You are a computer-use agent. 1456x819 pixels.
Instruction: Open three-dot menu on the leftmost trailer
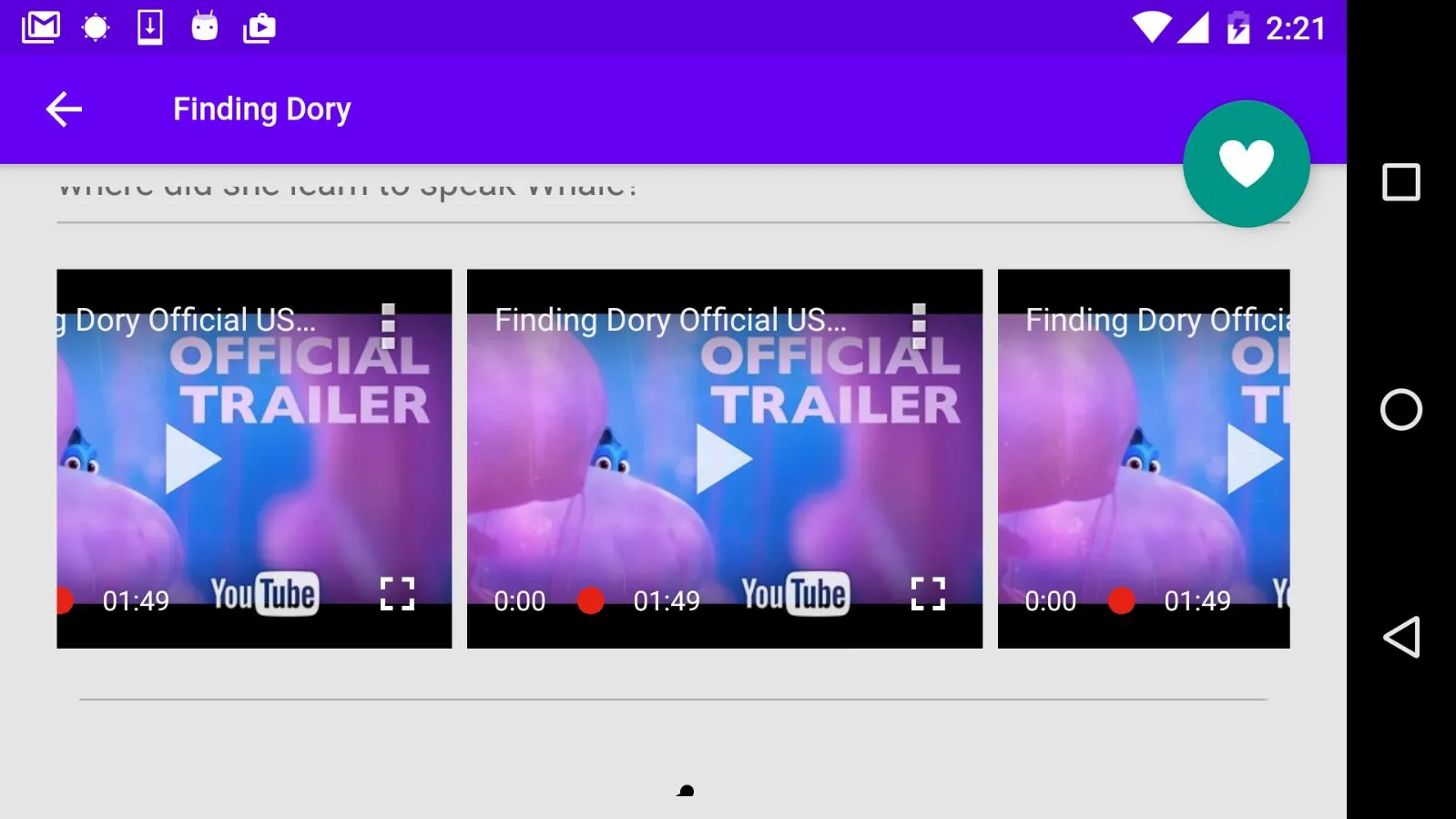(388, 326)
